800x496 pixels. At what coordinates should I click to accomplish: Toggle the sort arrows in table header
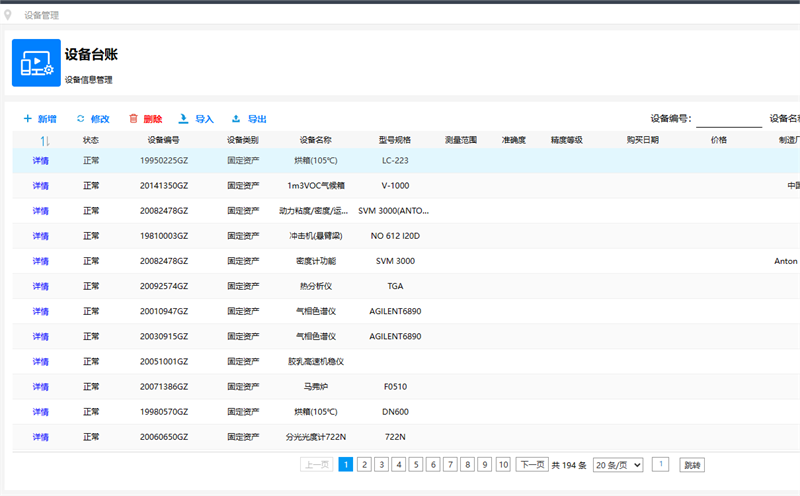coord(45,141)
